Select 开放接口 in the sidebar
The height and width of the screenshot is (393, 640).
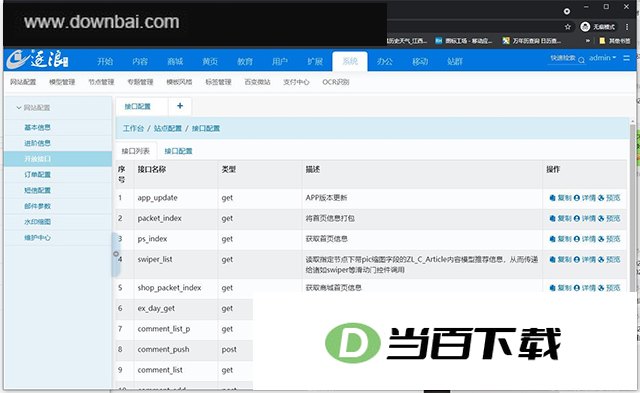click(58, 159)
